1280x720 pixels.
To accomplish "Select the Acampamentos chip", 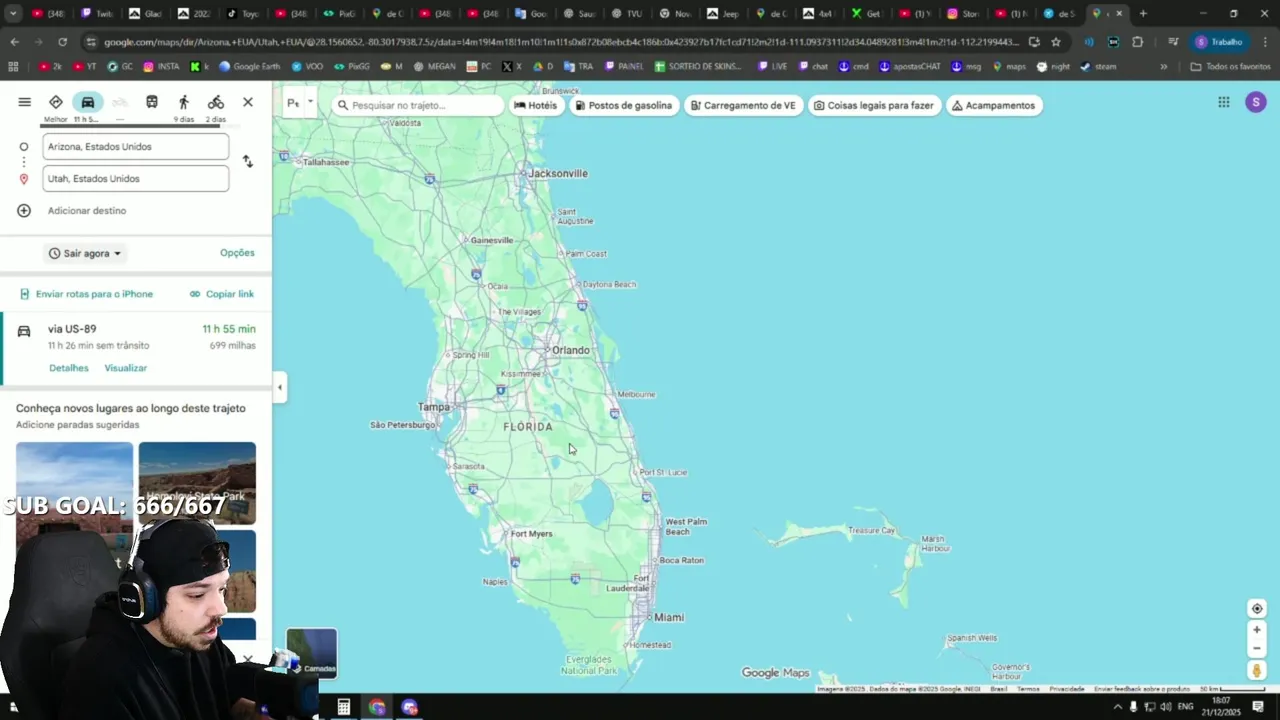I will coord(993,105).
